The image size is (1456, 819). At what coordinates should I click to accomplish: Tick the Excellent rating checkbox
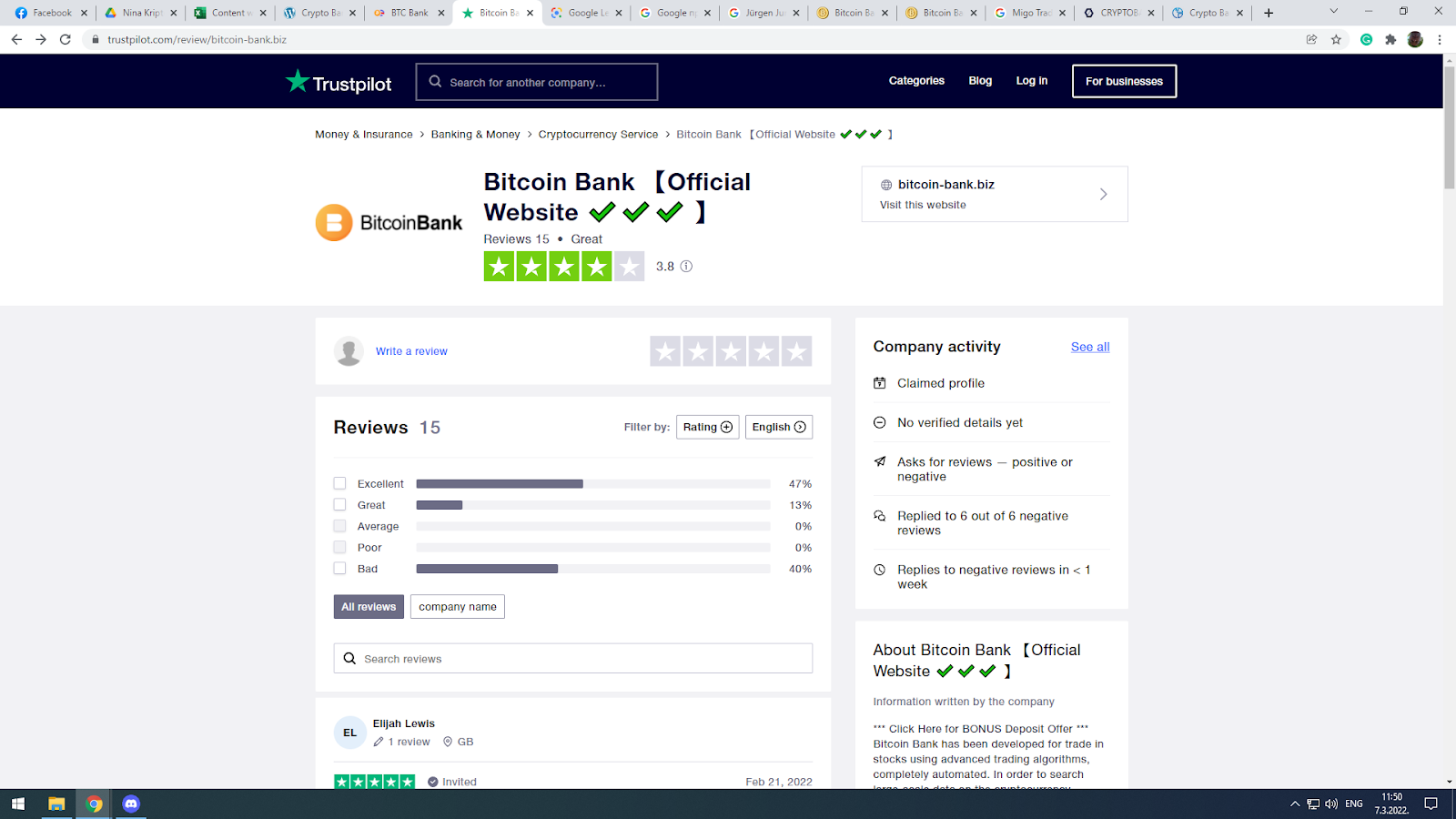pyautogui.click(x=339, y=483)
